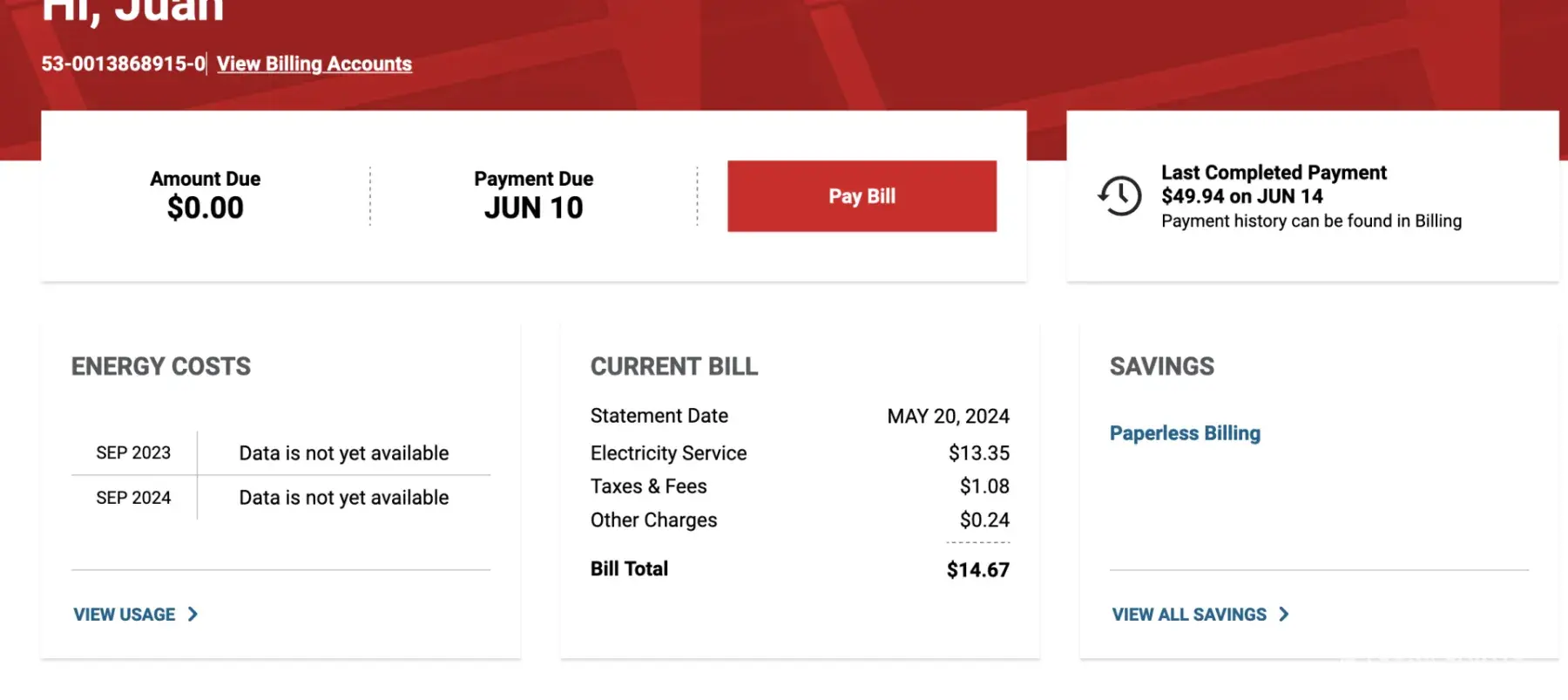Click the payment history clock icon
Screen dimensions: 1568x700
coord(1119,196)
